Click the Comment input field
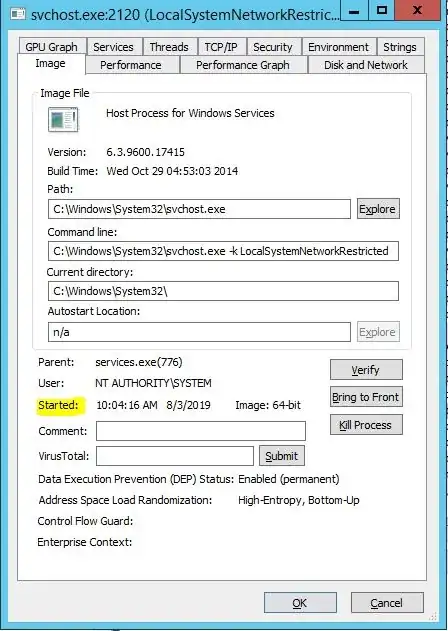 pos(201,431)
